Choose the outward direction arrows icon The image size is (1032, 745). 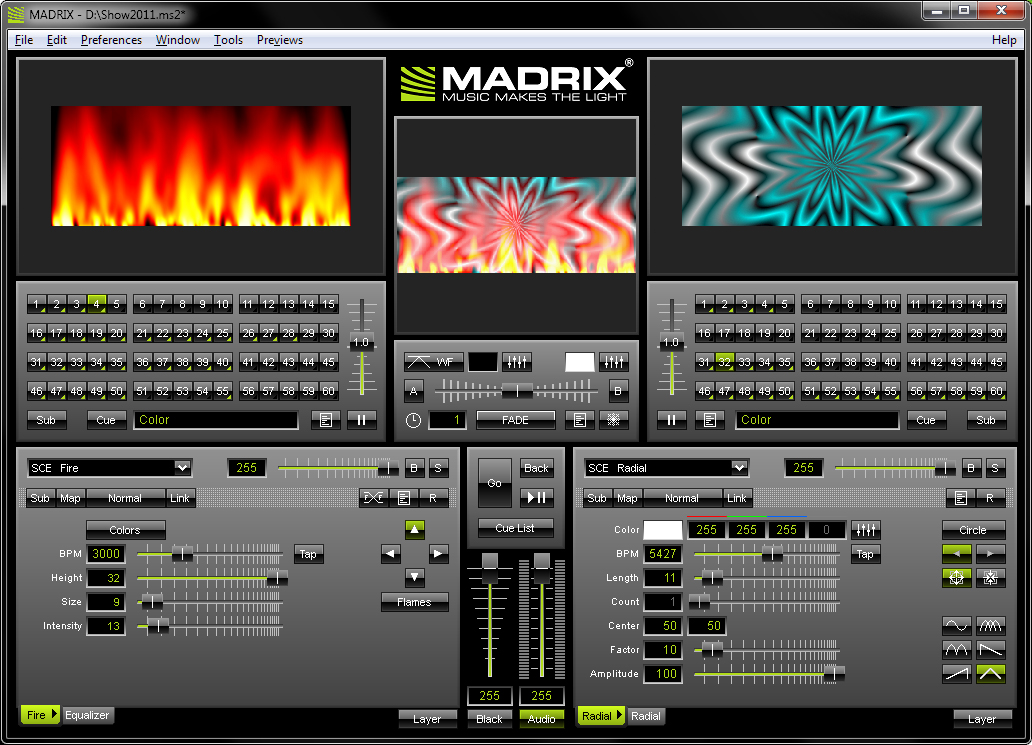pyautogui.click(x=956, y=578)
